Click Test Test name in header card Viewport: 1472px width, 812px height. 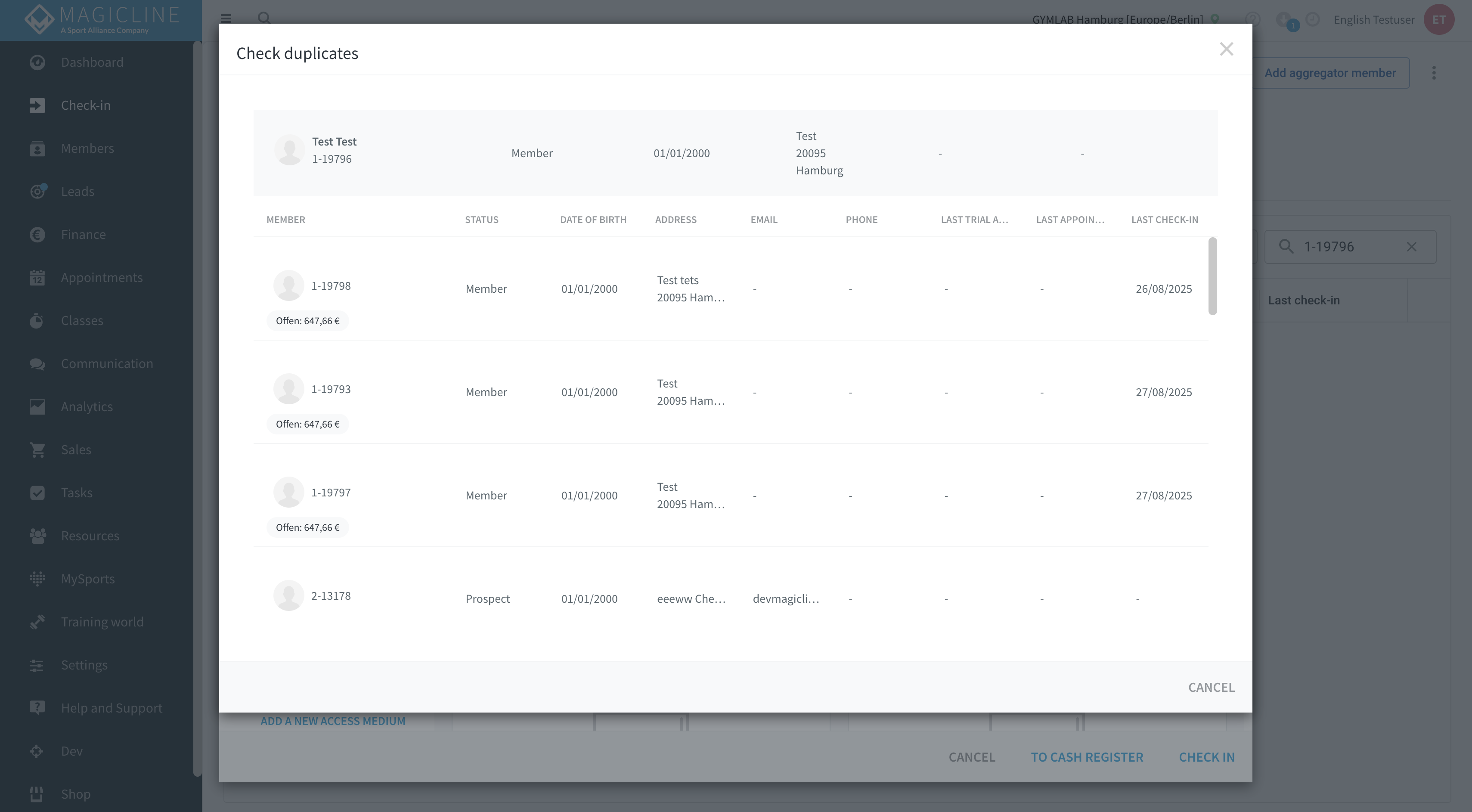coord(334,141)
